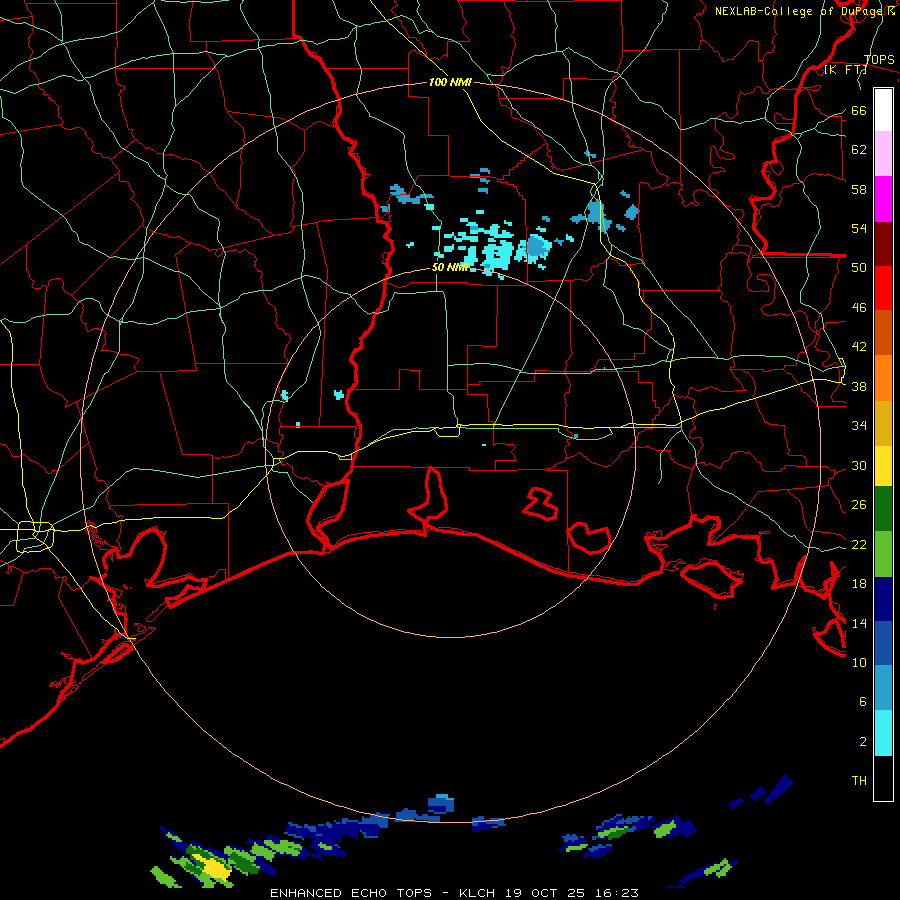Click the "66" legend value
Screen dimensions: 900x900
point(859,111)
